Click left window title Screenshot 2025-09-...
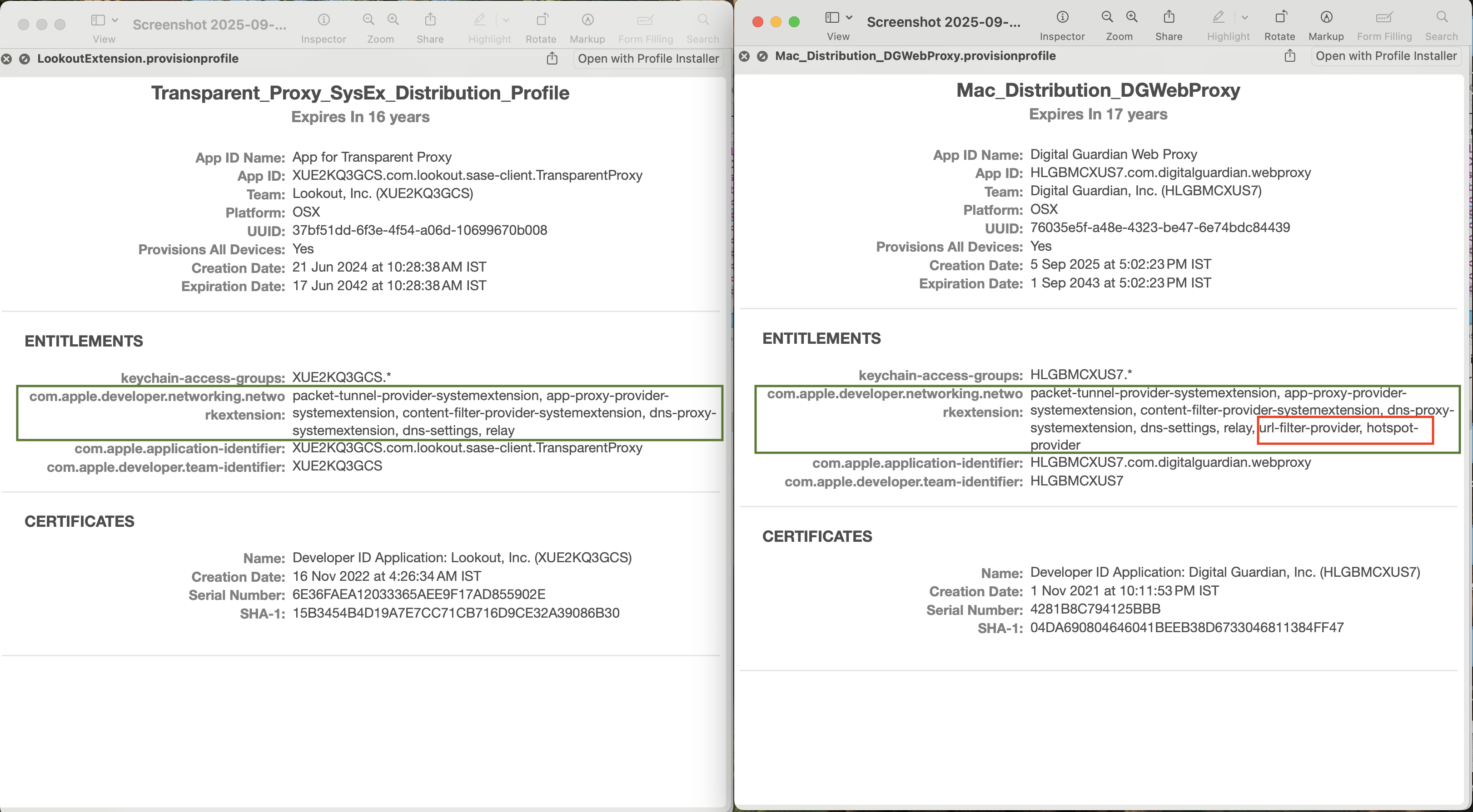This screenshot has height=812, width=1473. [210, 25]
